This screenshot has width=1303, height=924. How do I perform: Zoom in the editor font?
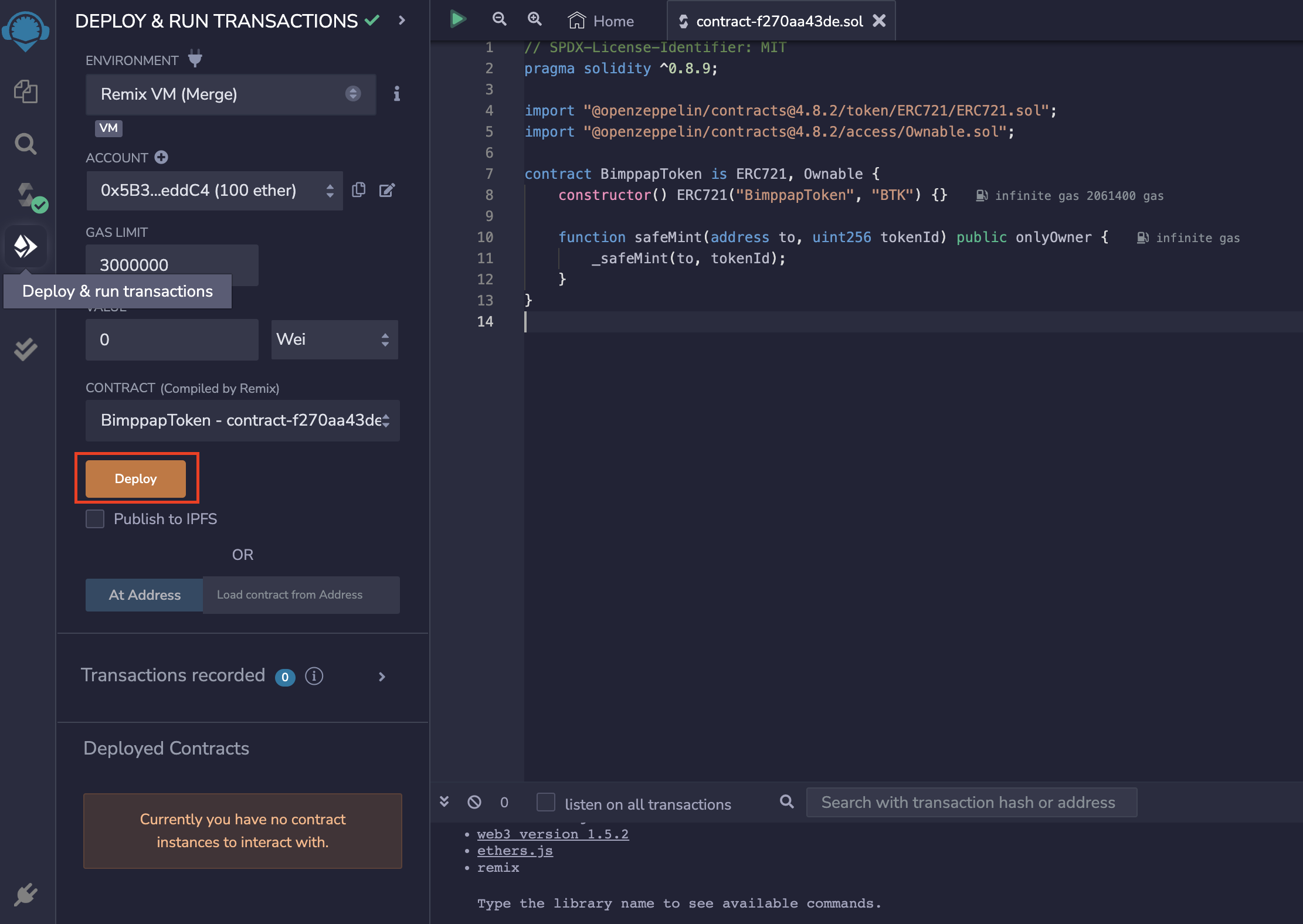coord(534,19)
